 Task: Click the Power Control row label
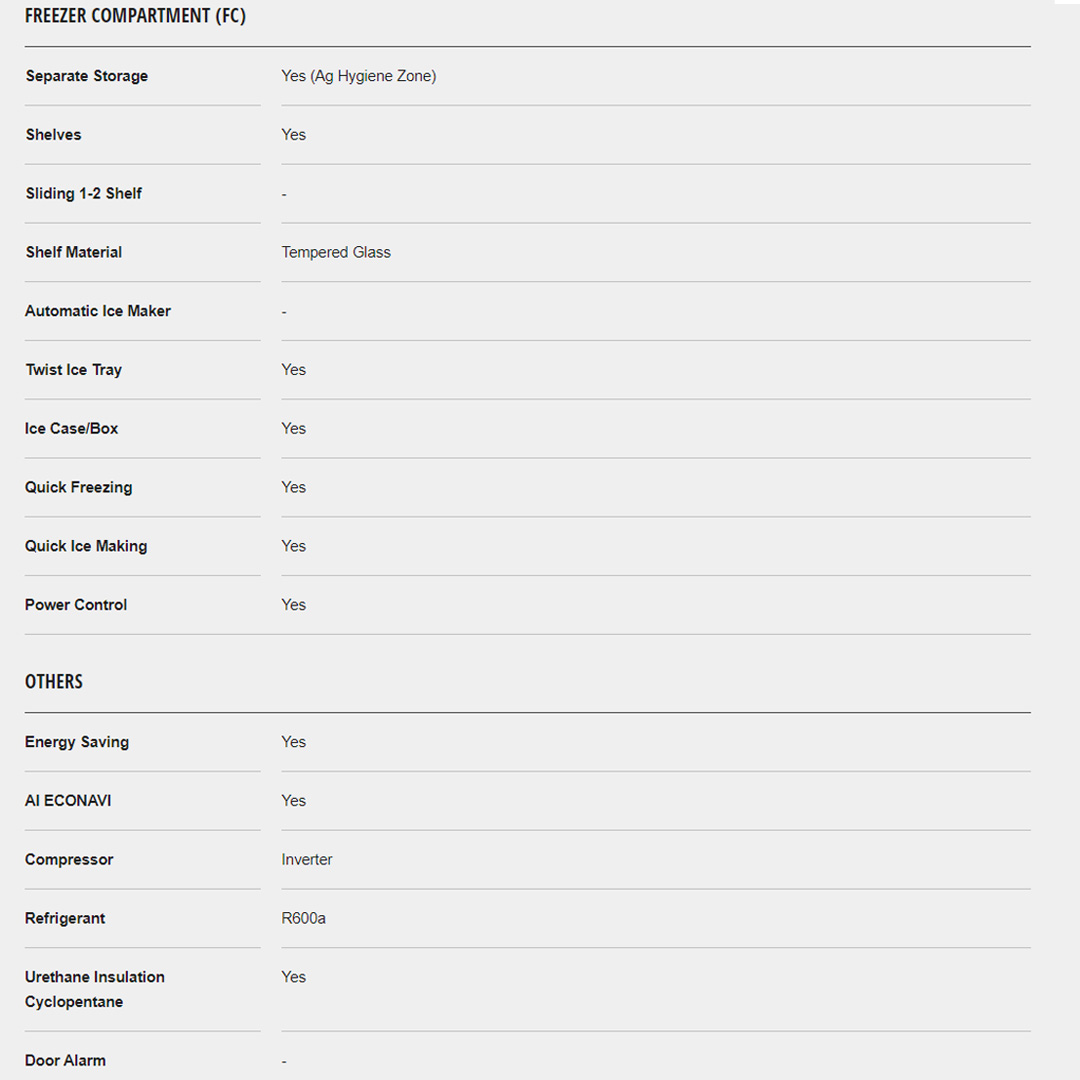76,605
